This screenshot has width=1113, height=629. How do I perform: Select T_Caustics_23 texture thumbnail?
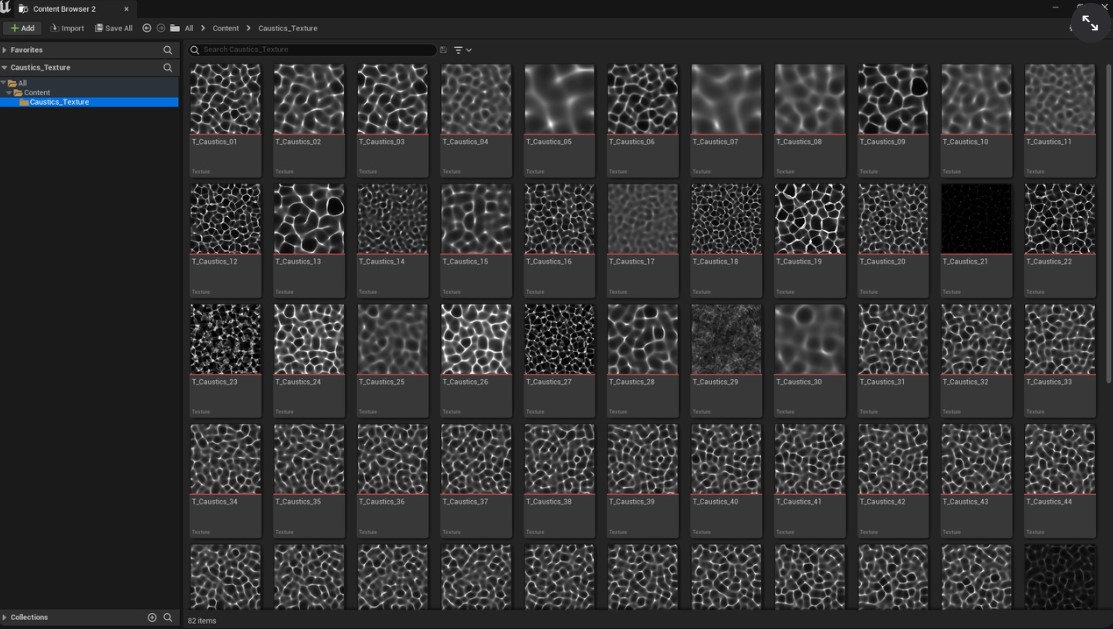(x=226, y=339)
